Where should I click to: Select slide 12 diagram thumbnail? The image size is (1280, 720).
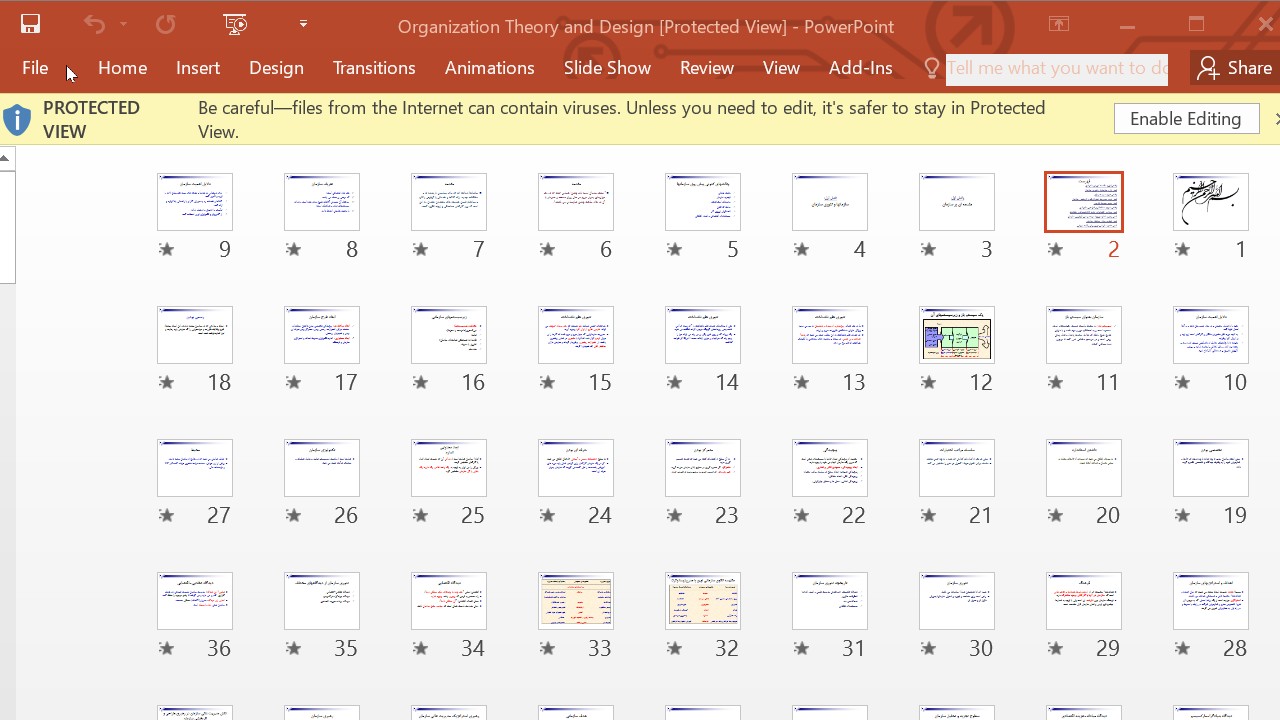[957, 335]
